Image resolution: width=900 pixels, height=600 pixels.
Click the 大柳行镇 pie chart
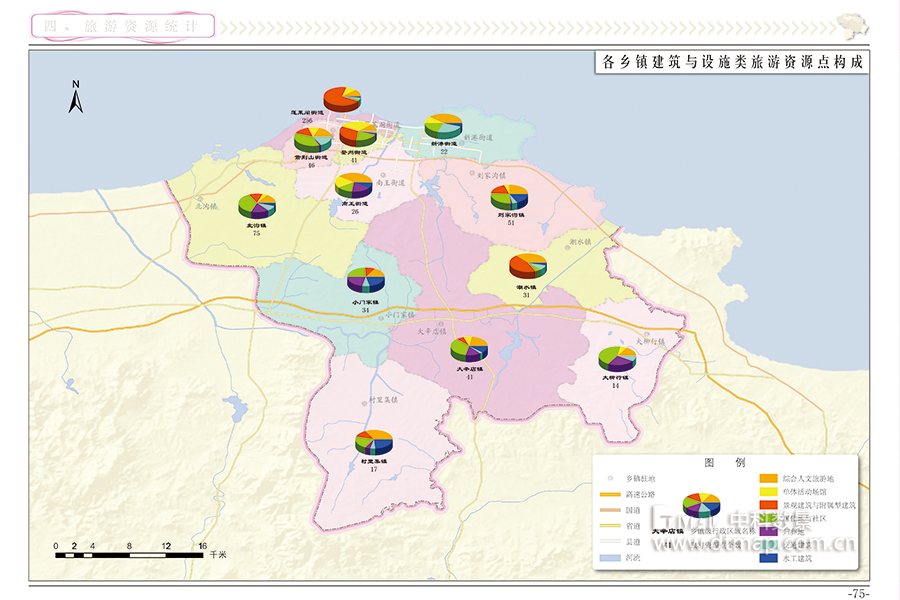[617, 358]
